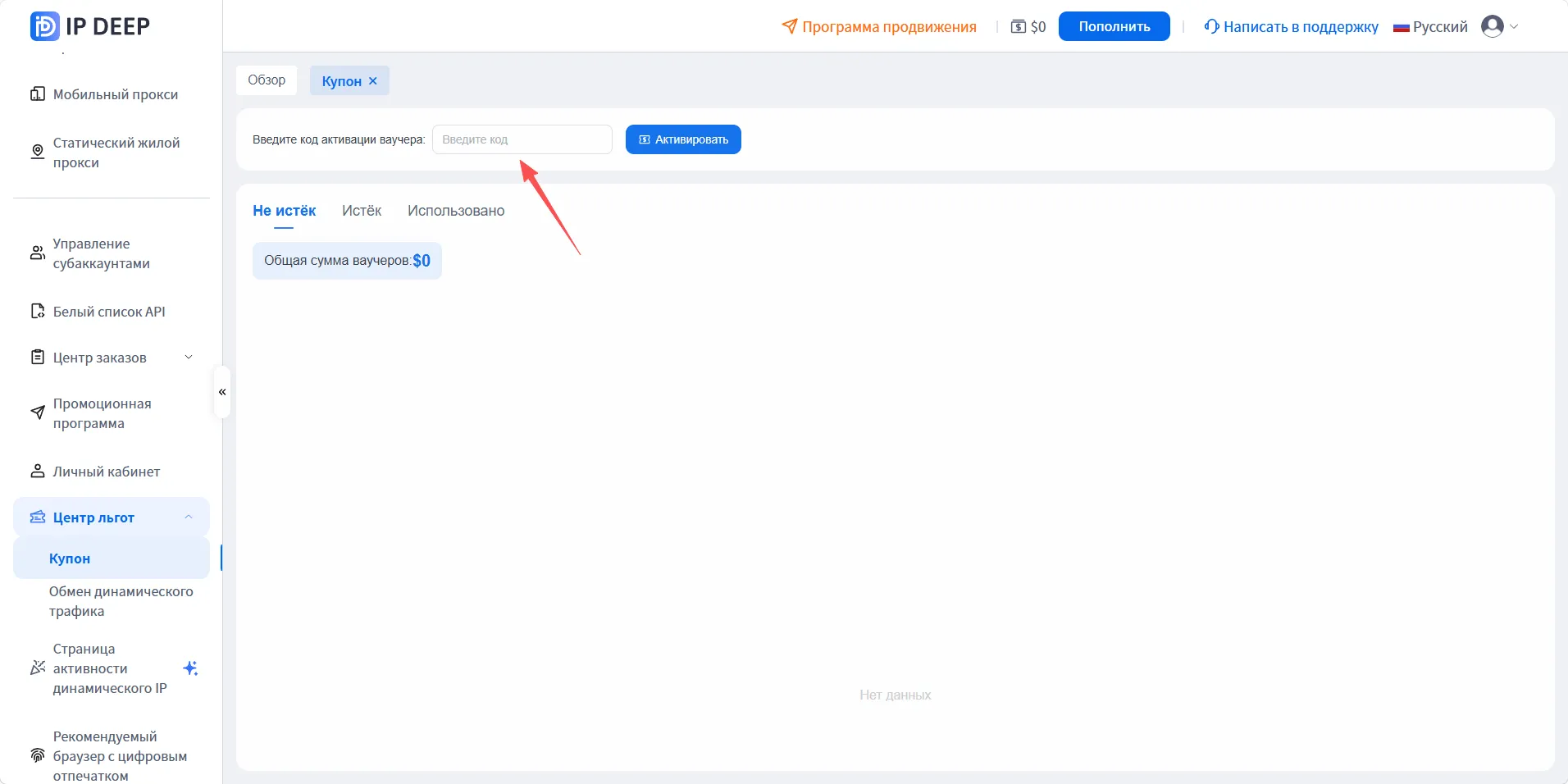Click the balance wallet icon showing $0
Screen dimensions: 1568x784
[1018, 27]
